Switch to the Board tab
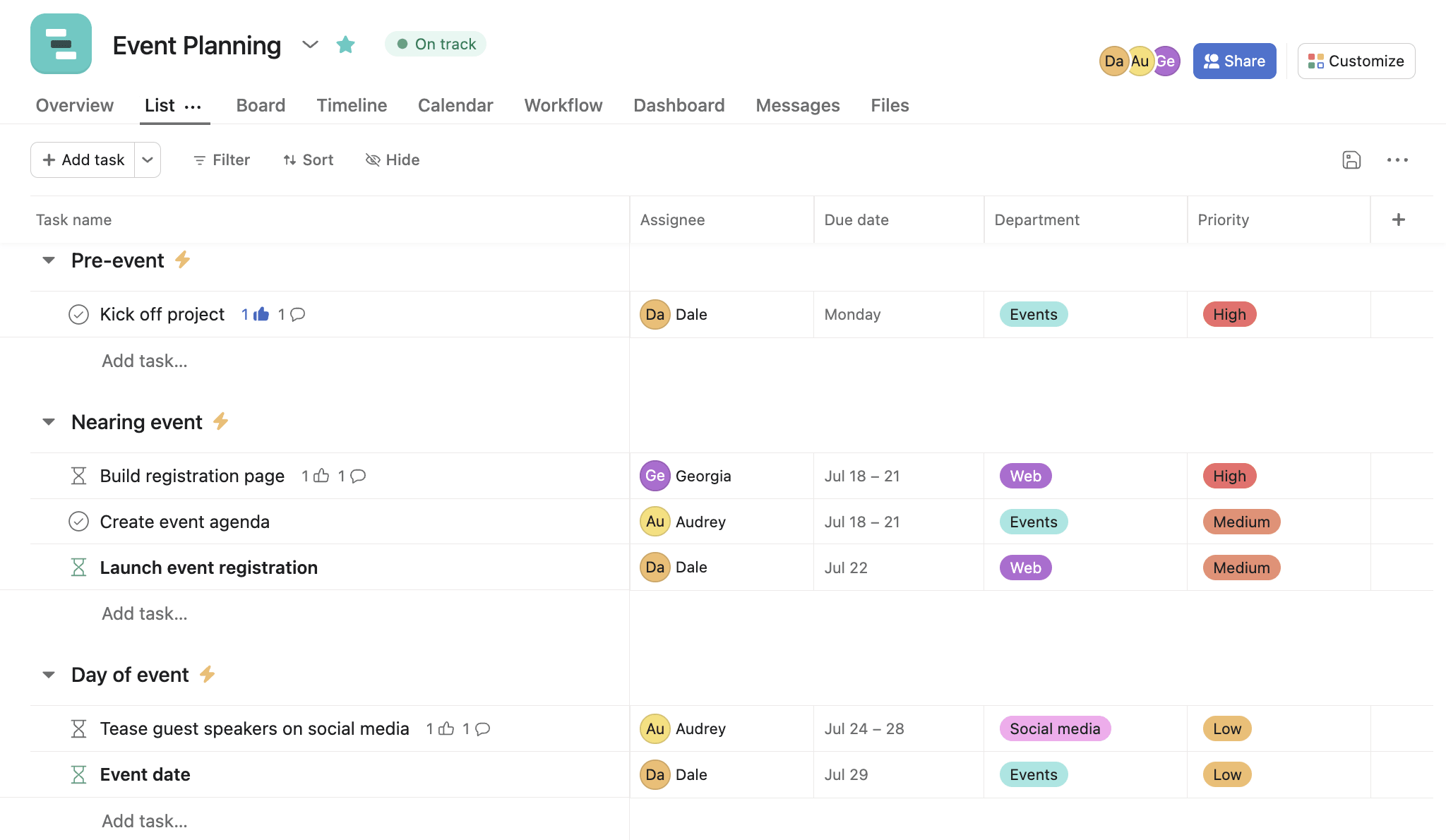 pyautogui.click(x=260, y=104)
